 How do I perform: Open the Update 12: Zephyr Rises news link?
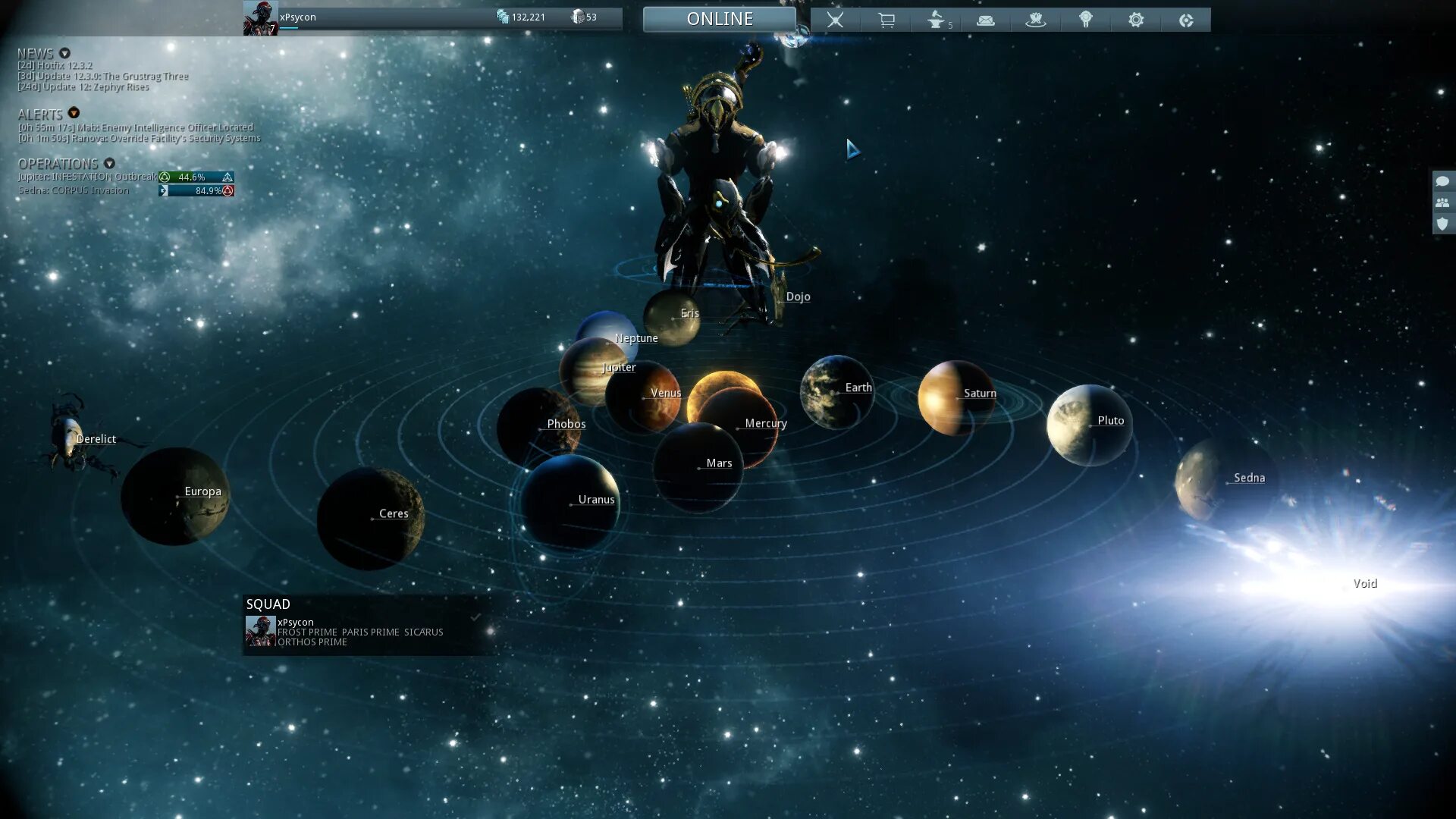[x=83, y=87]
